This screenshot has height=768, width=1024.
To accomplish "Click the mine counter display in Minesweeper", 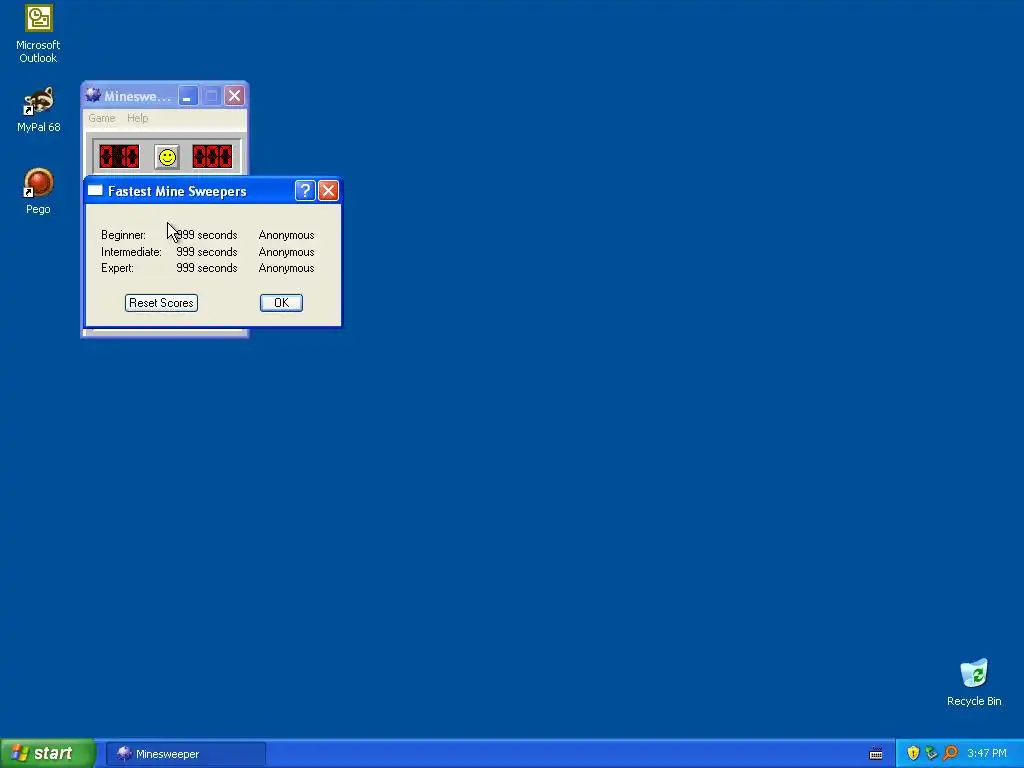I will point(119,157).
